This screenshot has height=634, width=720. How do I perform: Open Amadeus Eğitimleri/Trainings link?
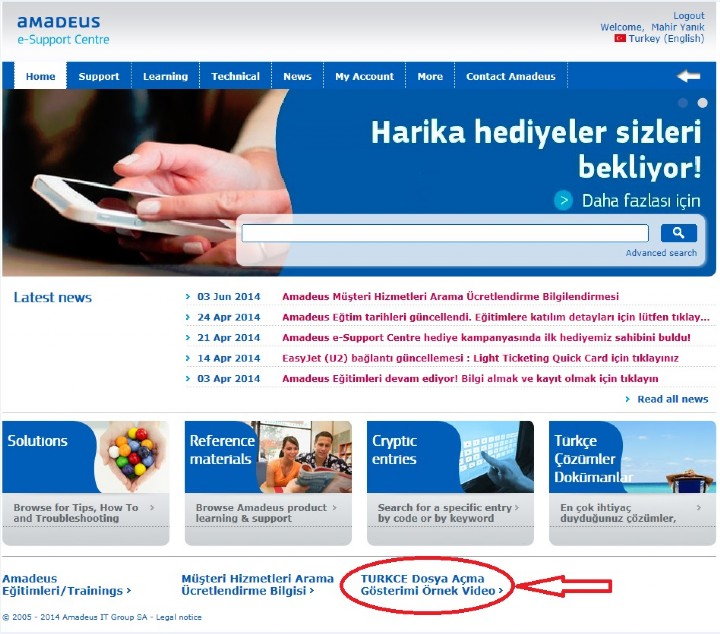[67, 584]
